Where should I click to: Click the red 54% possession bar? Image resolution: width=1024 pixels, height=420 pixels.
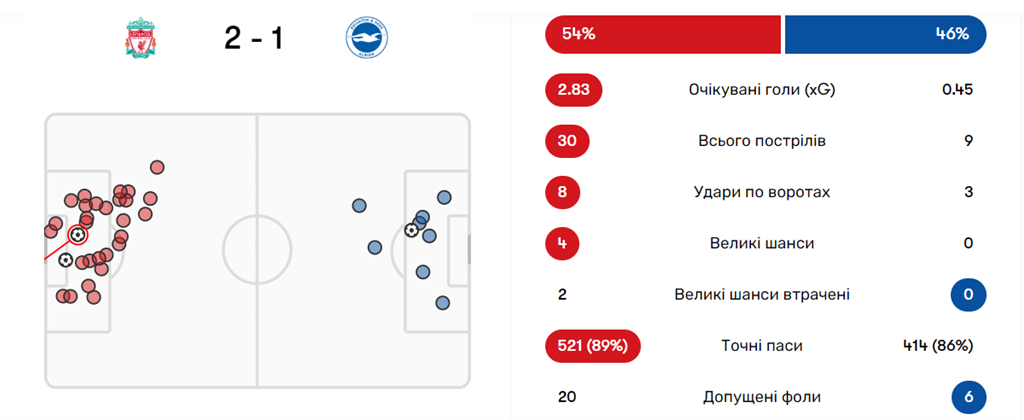point(662,34)
